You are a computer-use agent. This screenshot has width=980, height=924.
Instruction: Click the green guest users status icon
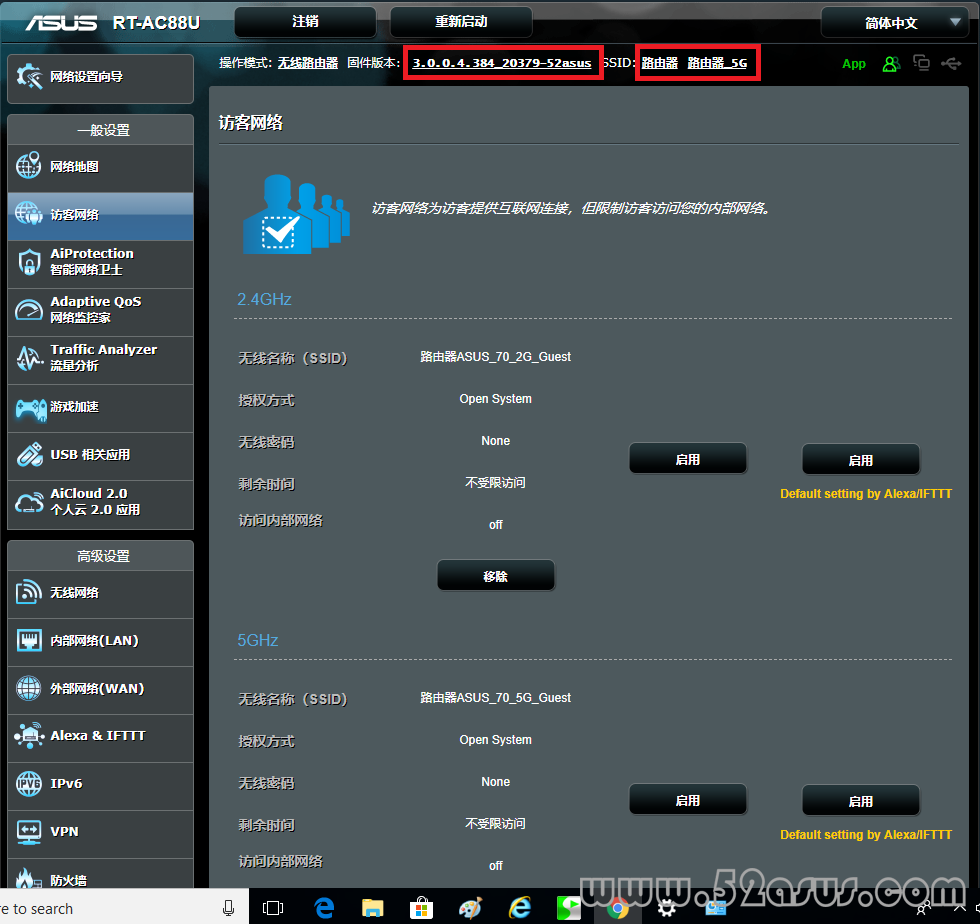point(891,64)
